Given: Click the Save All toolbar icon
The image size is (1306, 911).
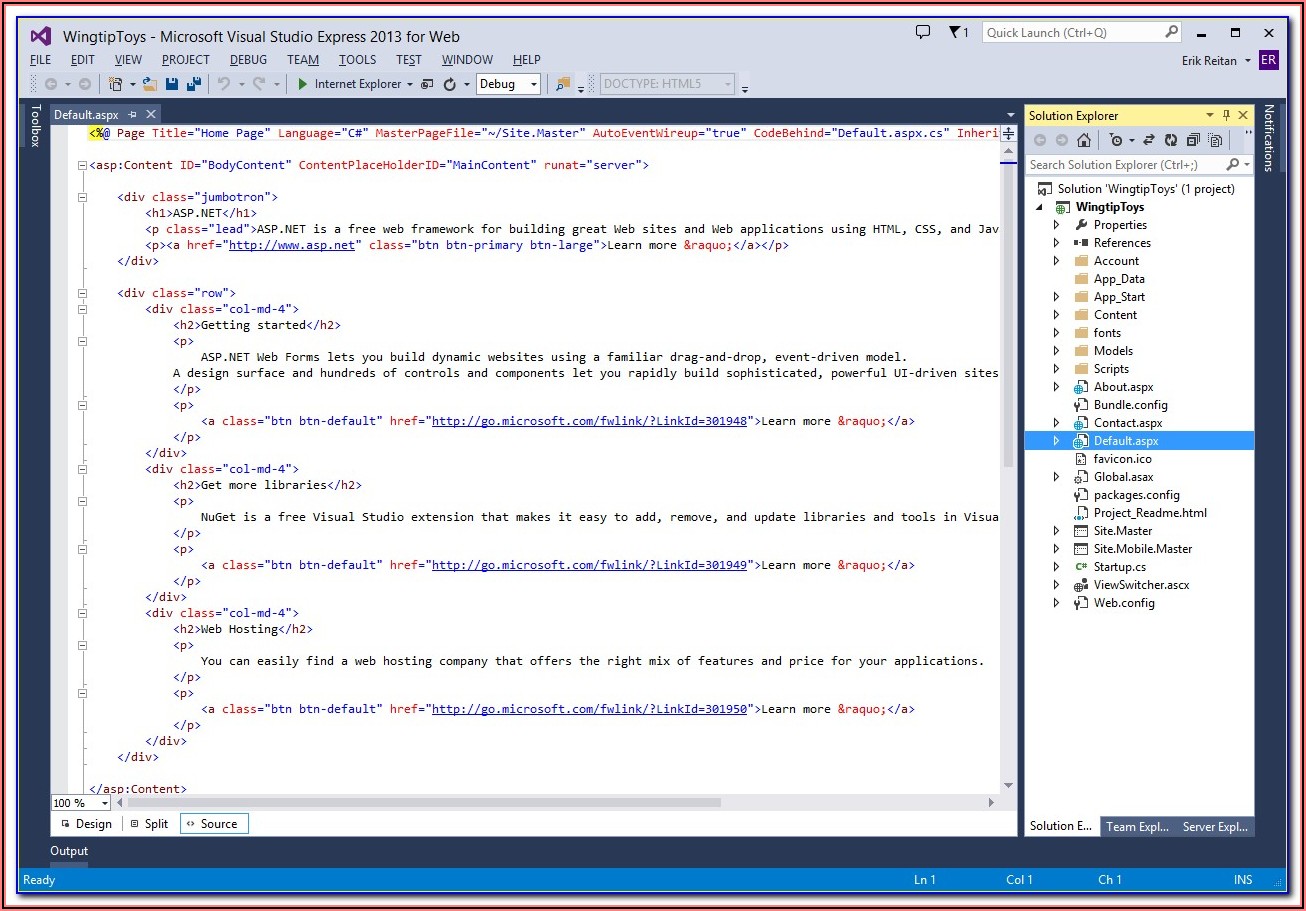Looking at the screenshot, I should (193, 85).
